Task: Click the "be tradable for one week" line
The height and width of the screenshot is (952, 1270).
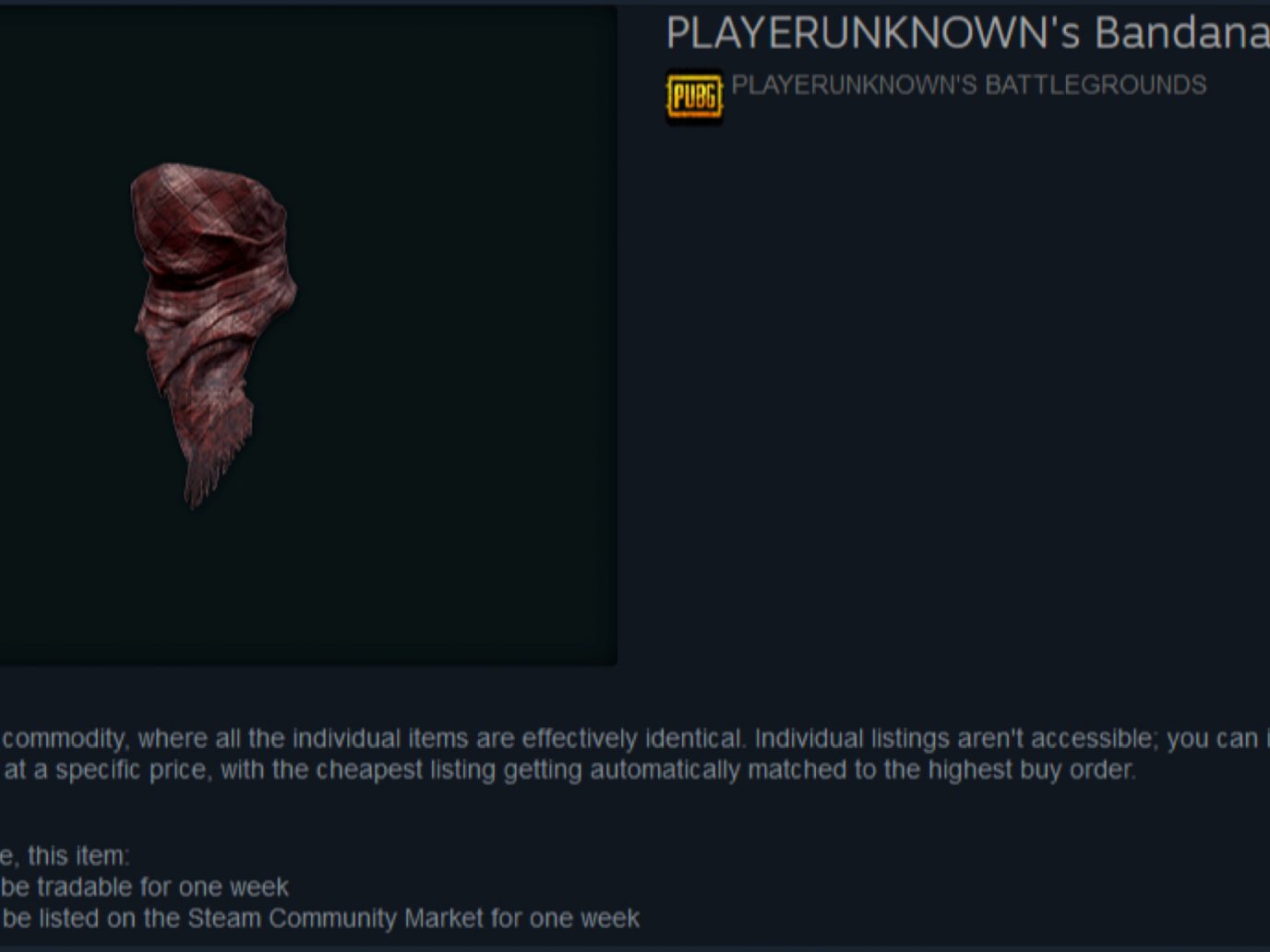Action: click(145, 887)
